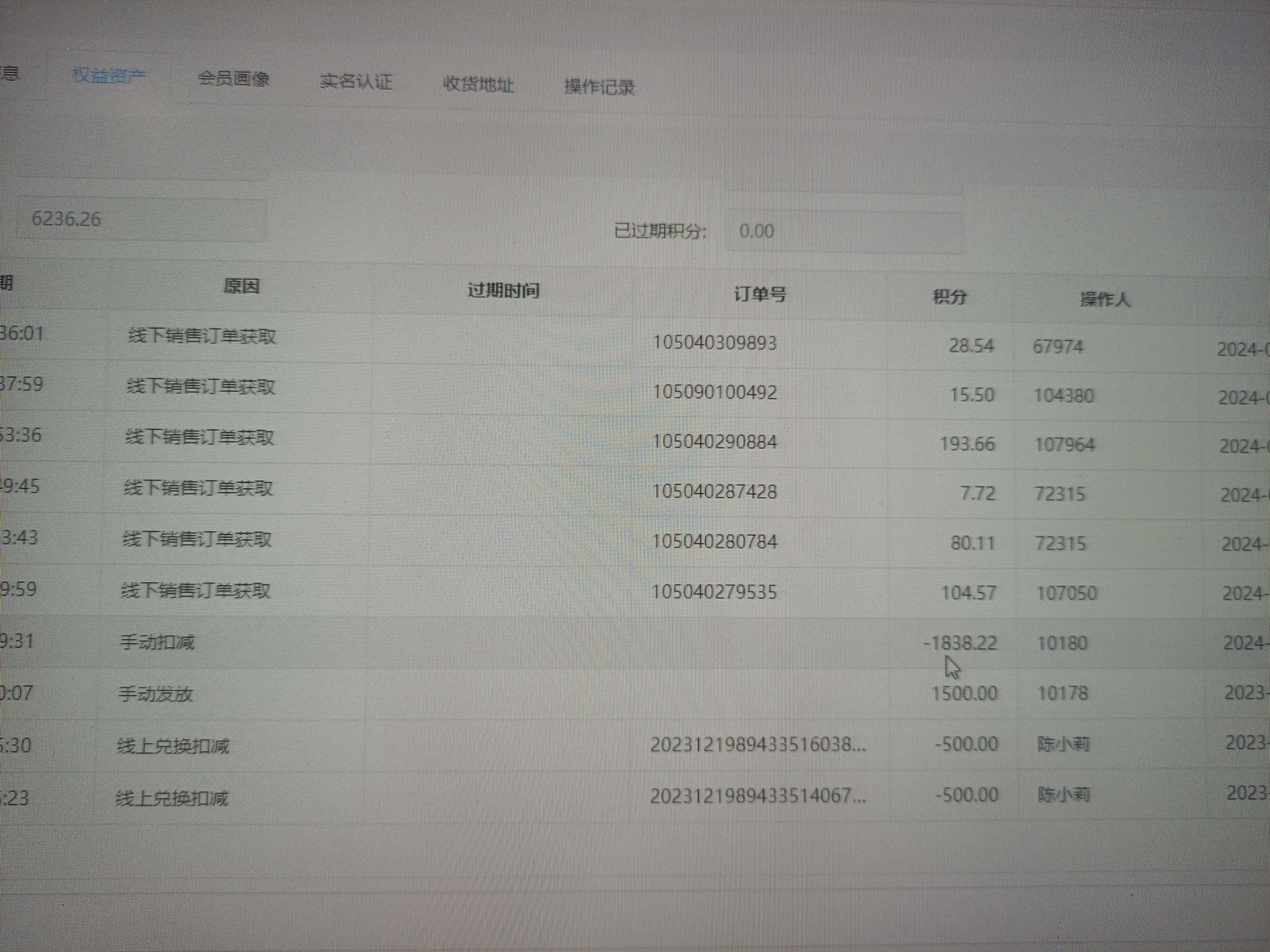Click operator 陈小莉 in the last row

click(1063, 794)
